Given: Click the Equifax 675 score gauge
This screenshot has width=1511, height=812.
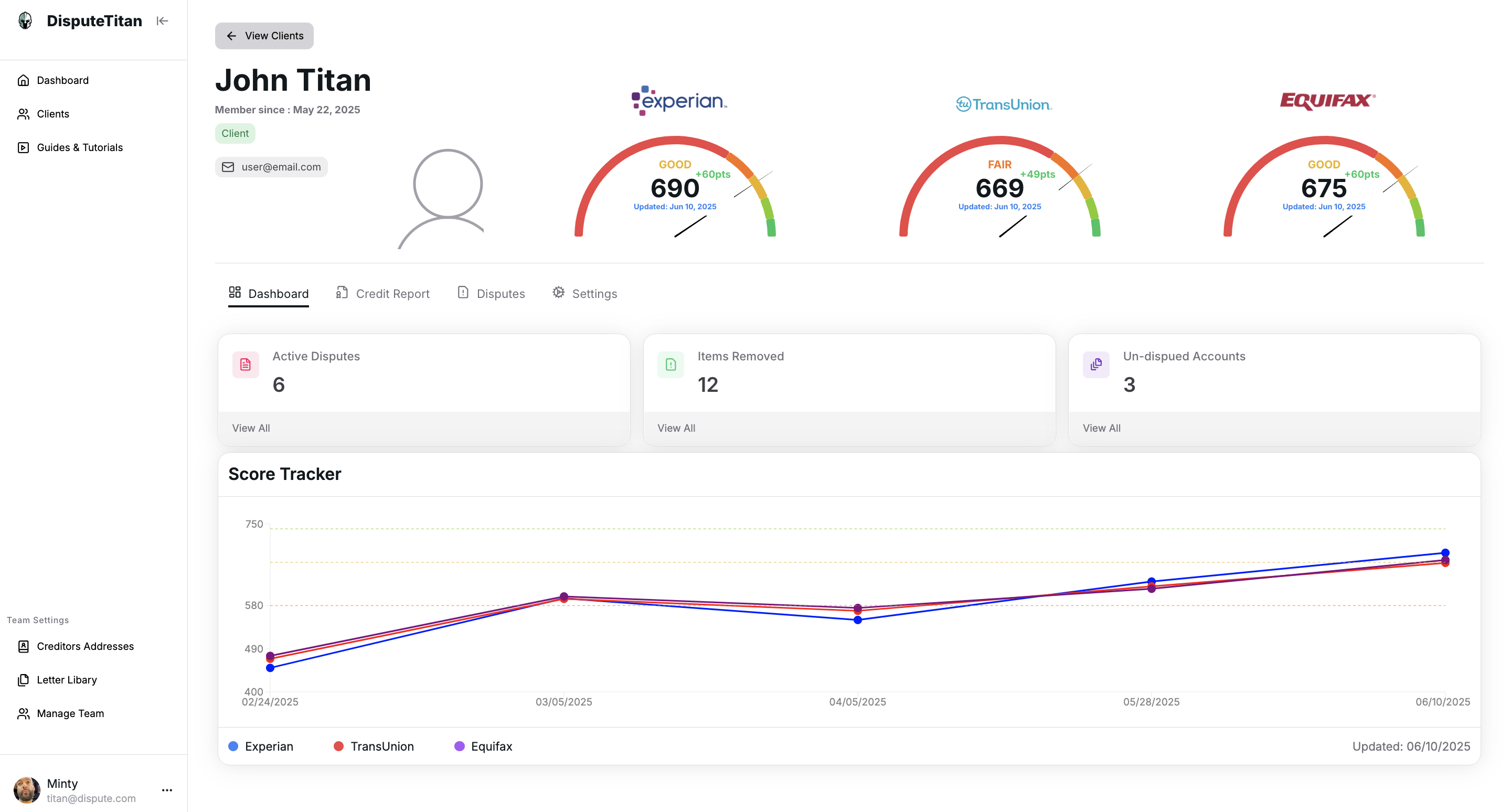Looking at the screenshot, I should point(1324,186).
